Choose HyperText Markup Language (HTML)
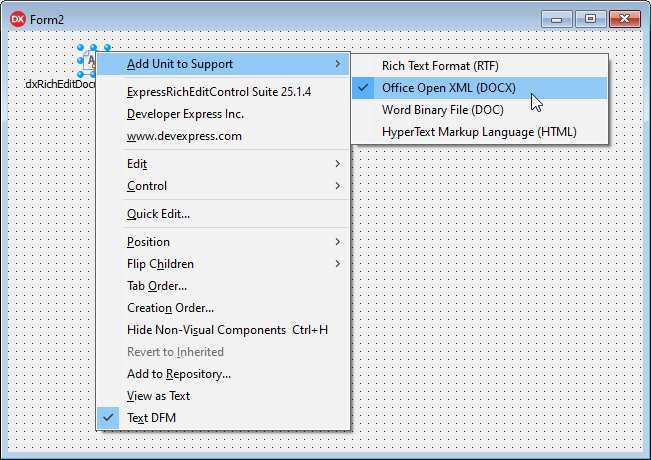 (480, 132)
